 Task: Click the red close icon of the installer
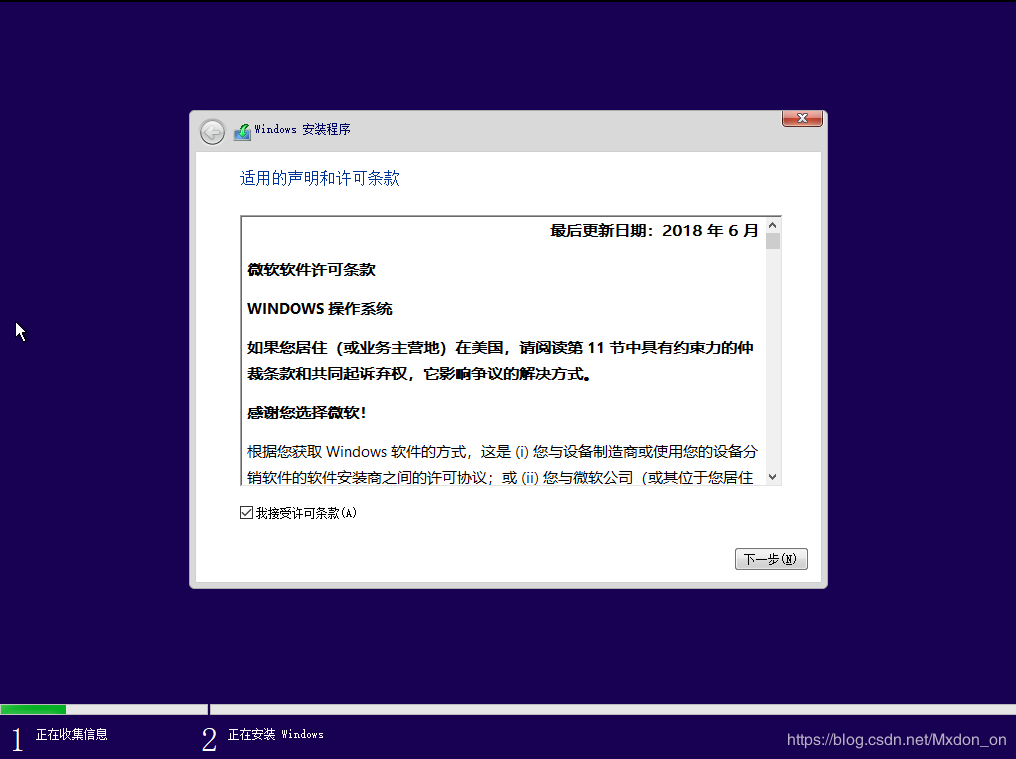click(801, 118)
